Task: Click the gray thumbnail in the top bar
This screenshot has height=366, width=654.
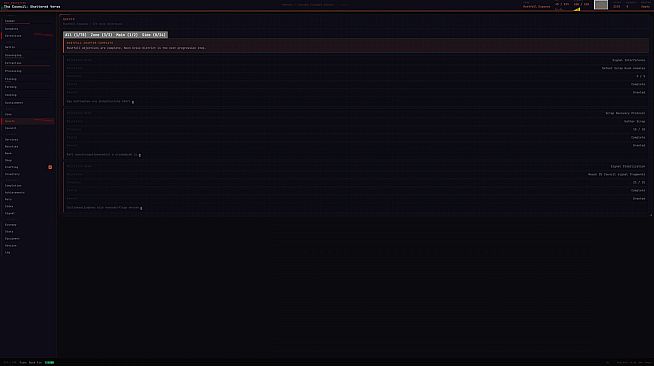Action: point(601,5)
